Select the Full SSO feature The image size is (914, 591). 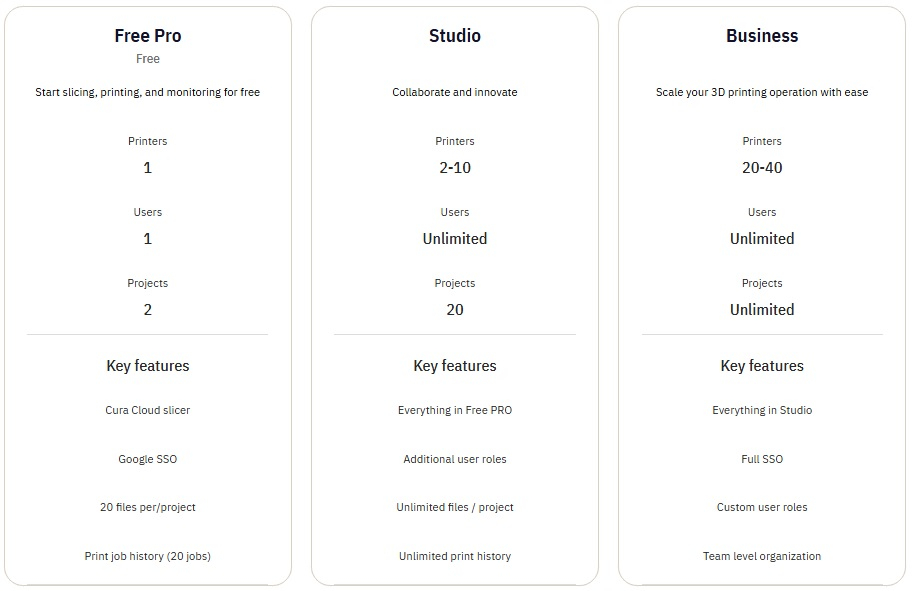(x=762, y=459)
